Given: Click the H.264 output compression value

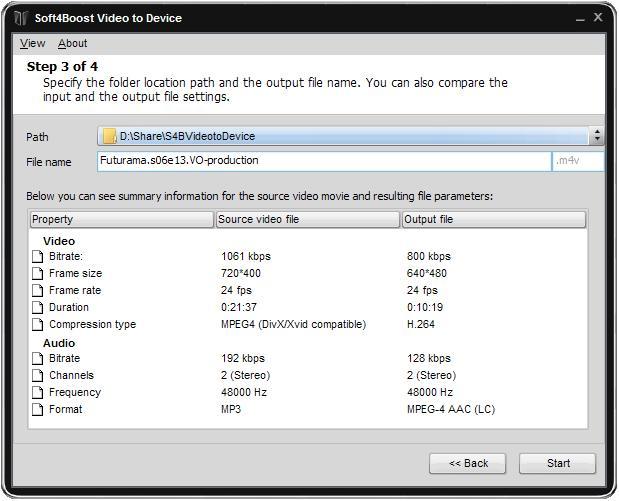Looking at the screenshot, I should tap(421, 324).
